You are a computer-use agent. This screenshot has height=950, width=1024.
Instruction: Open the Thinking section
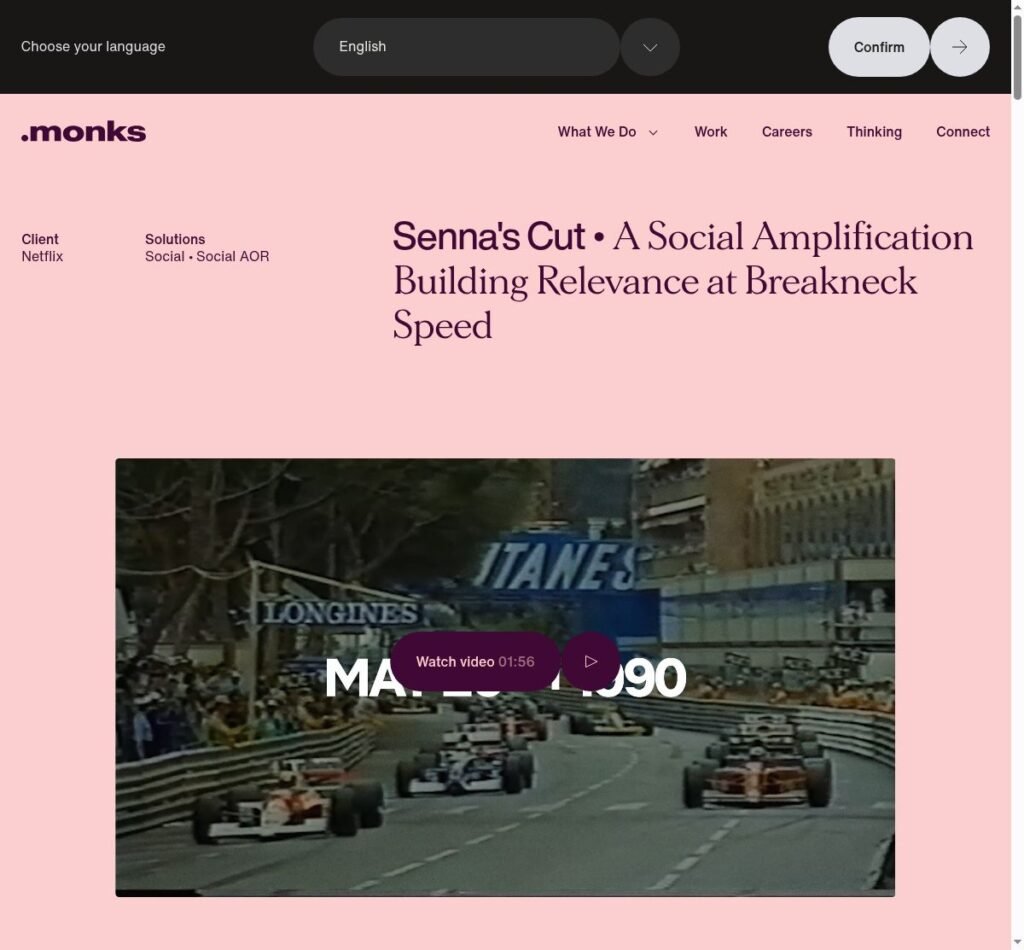(874, 132)
